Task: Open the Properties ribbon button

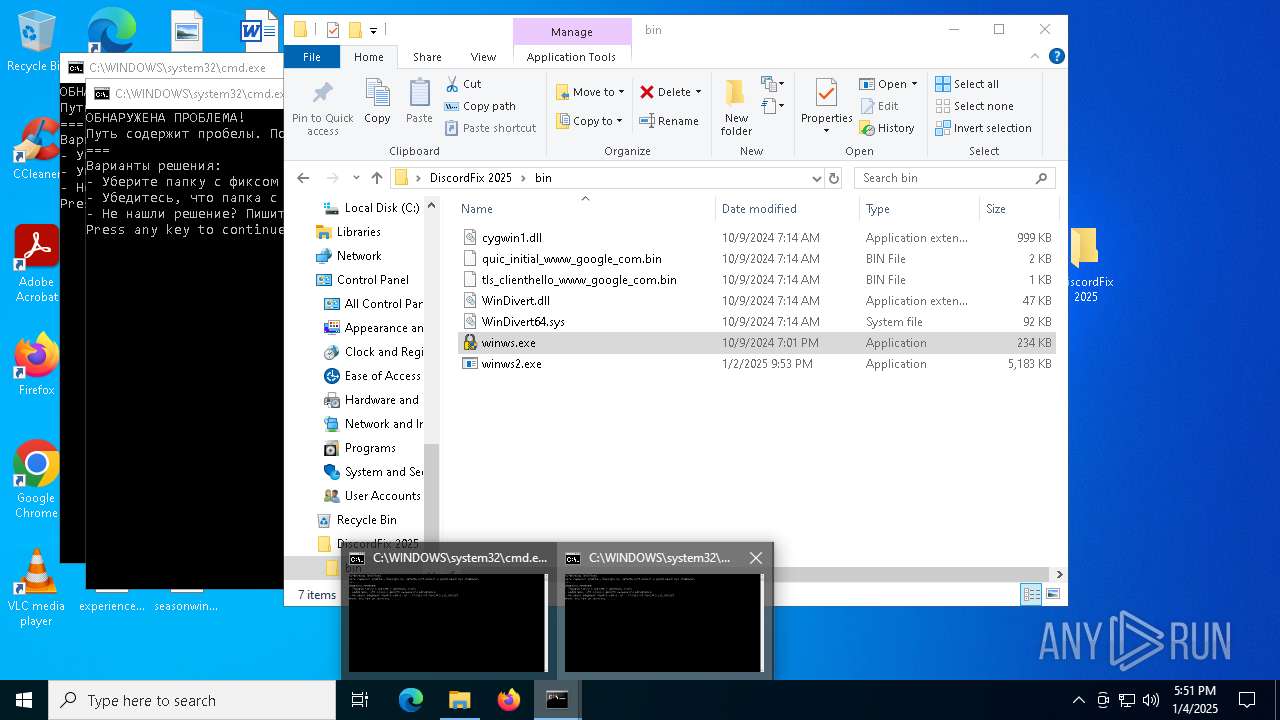Action: click(x=826, y=107)
